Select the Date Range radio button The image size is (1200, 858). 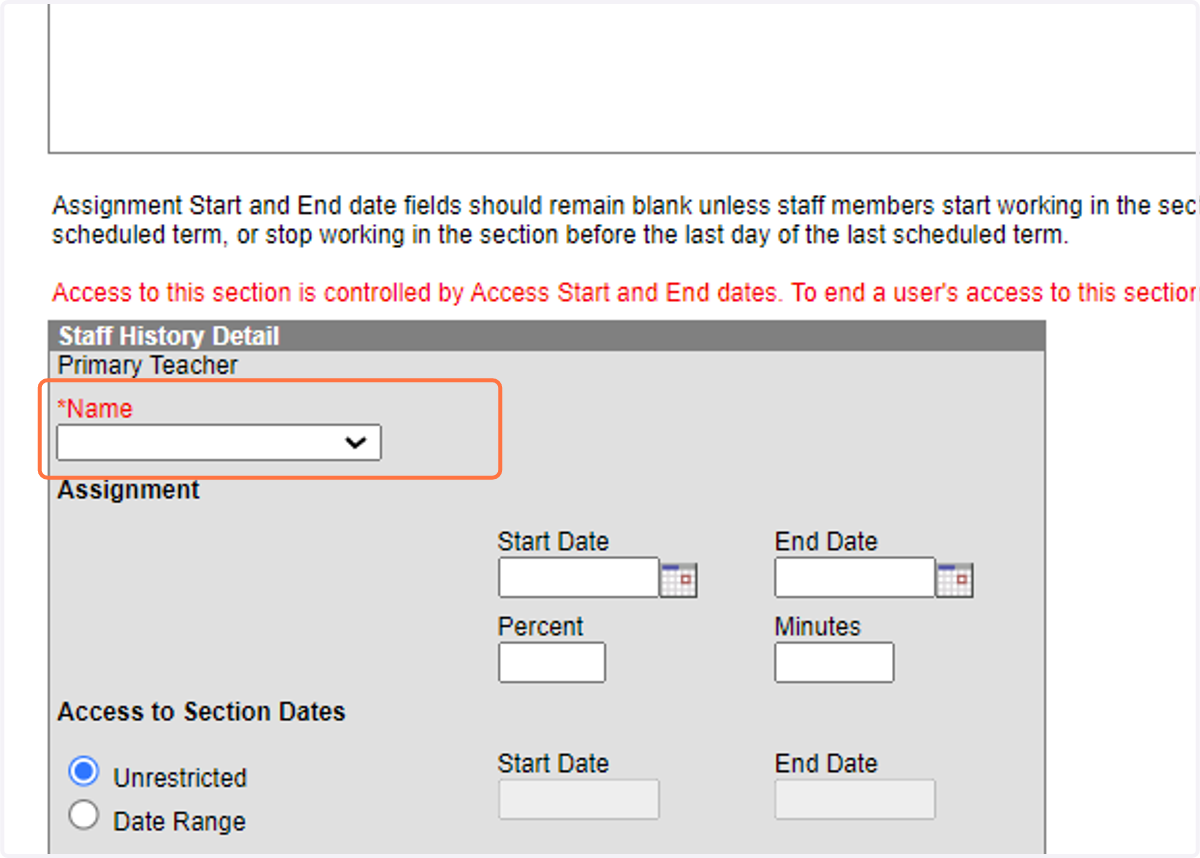[x=84, y=816]
